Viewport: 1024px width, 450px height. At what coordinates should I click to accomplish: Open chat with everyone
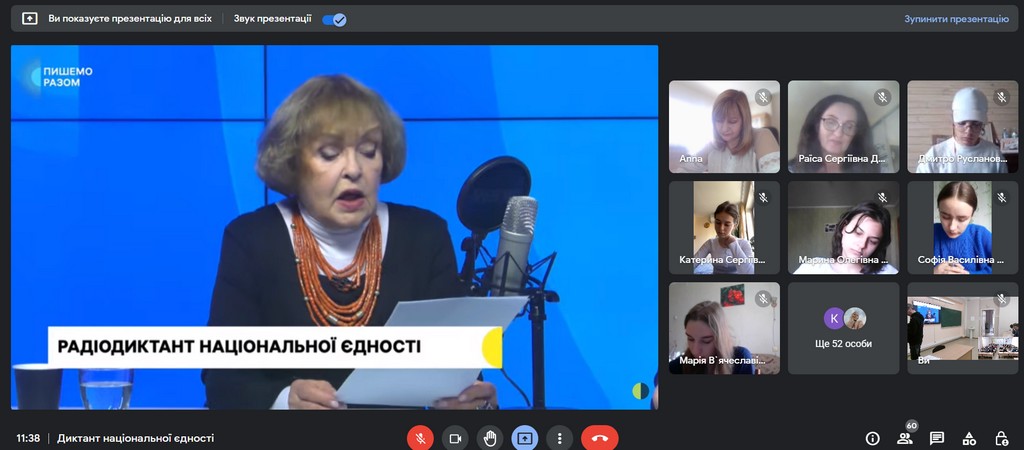937,438
